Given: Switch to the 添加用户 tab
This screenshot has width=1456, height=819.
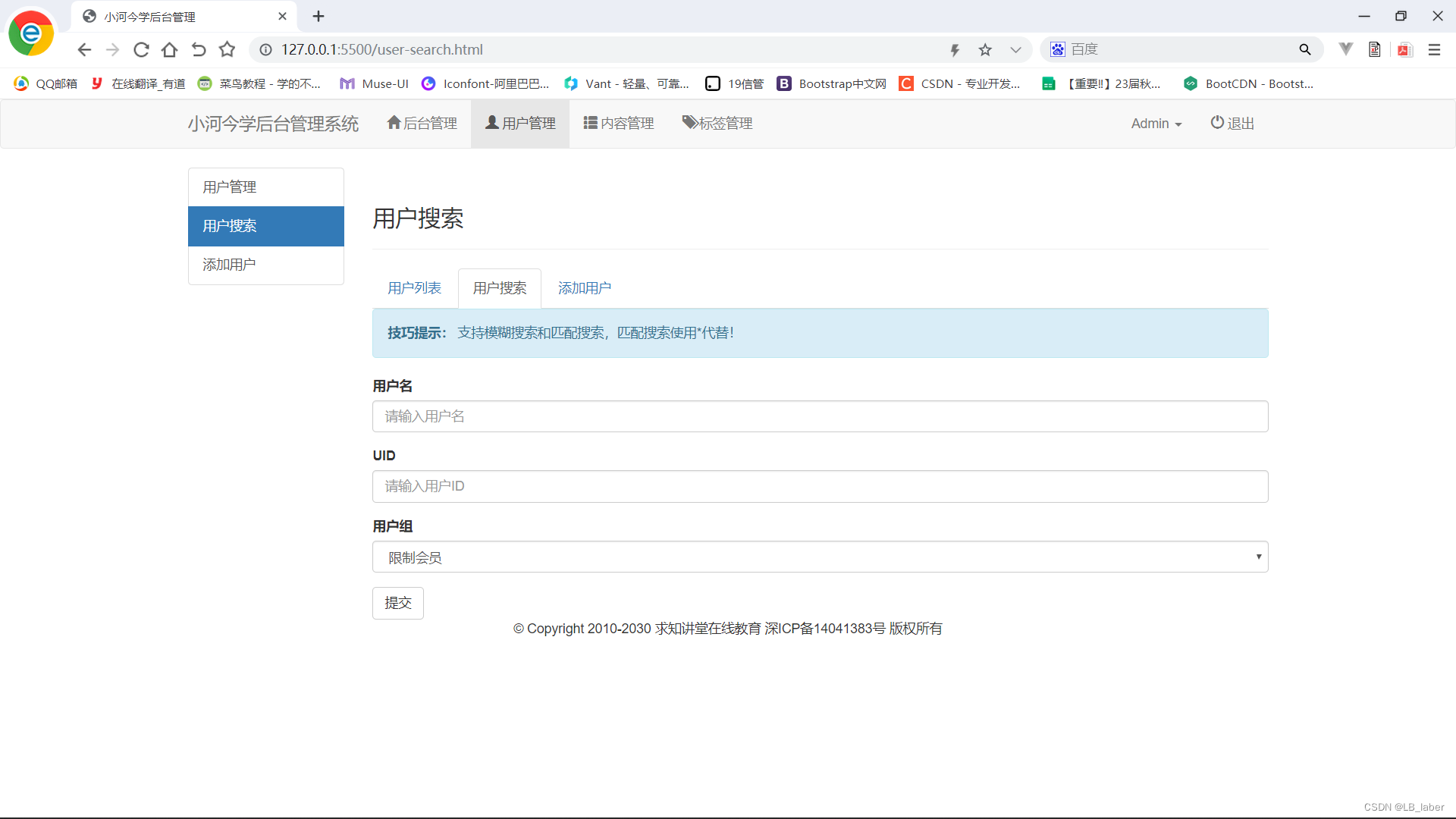Looking at the screenshot, I should 585,288.
